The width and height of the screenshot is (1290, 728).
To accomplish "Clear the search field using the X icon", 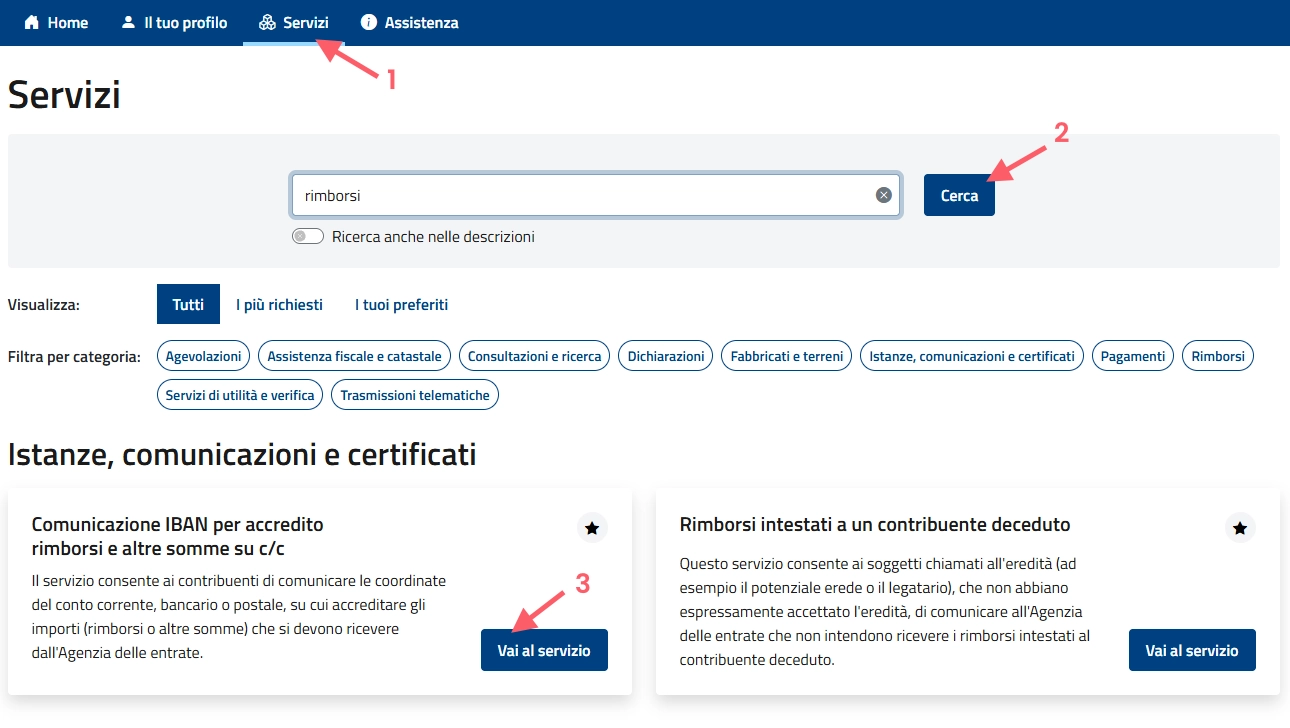I will click(882, 194).
